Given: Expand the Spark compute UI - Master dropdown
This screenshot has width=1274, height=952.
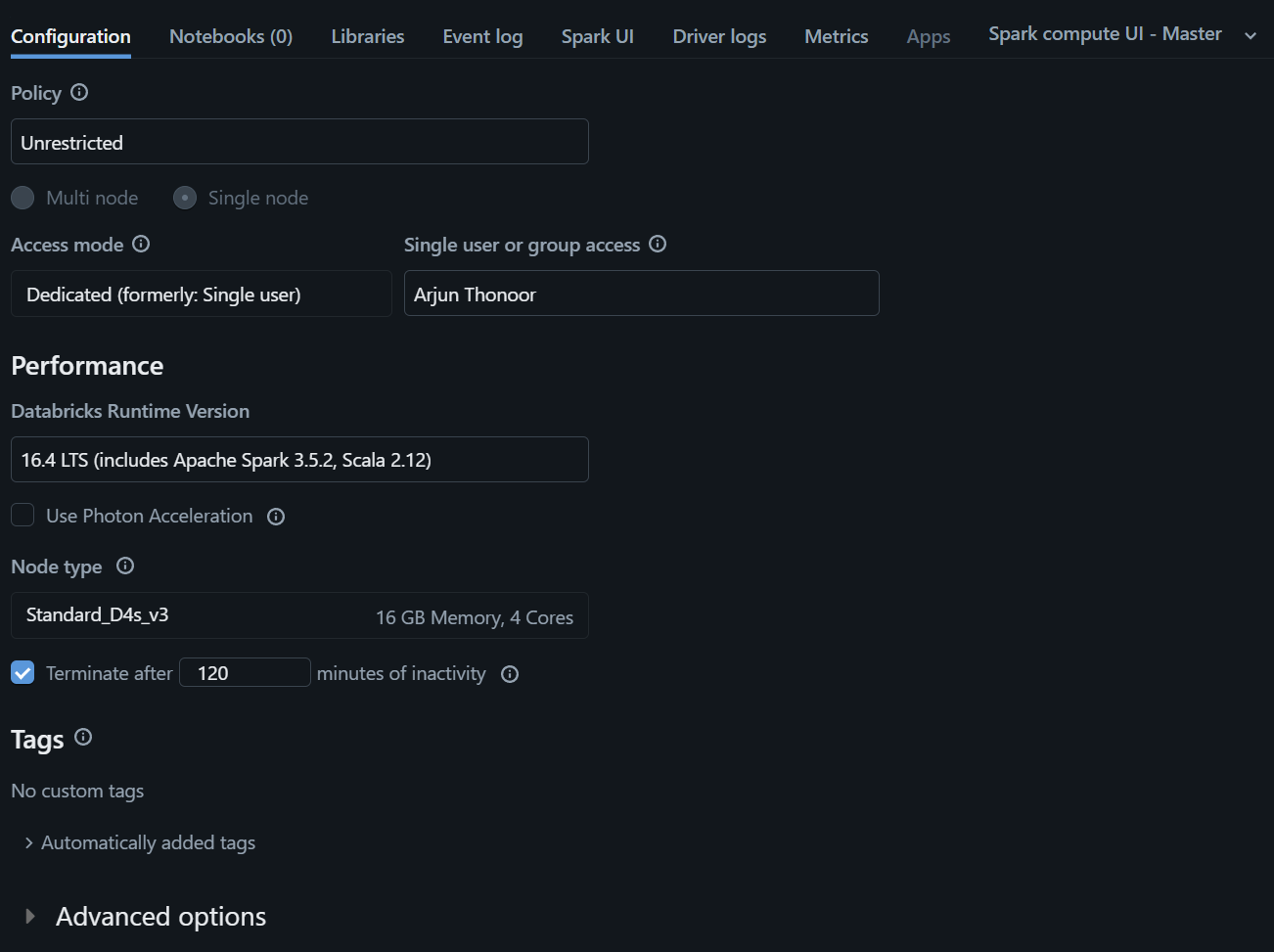Looking at the screenshot, I should tap(1251, 34).
